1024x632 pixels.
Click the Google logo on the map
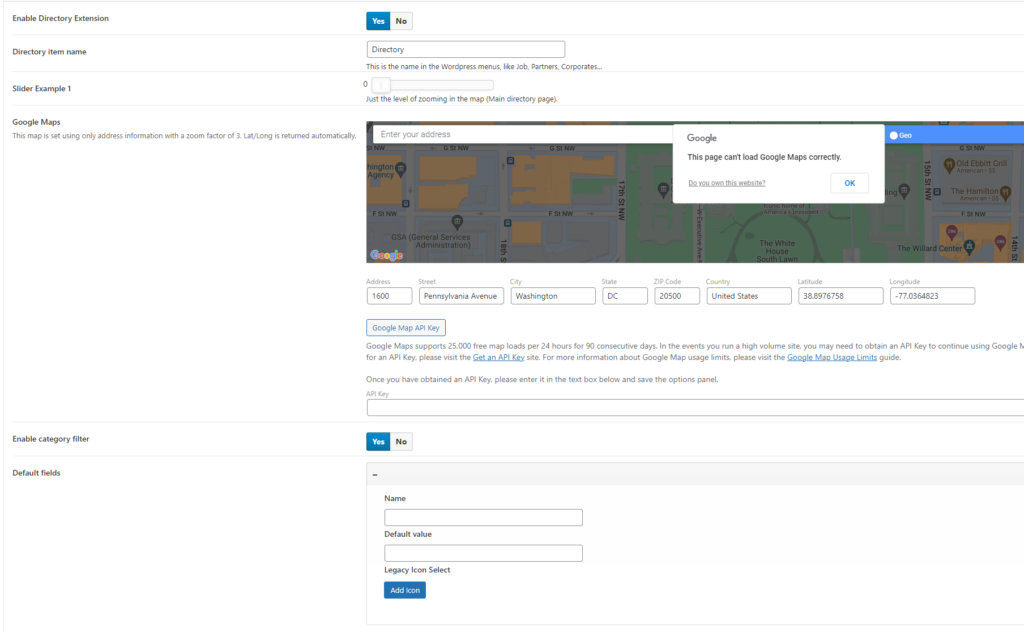[x=387, y=255]
